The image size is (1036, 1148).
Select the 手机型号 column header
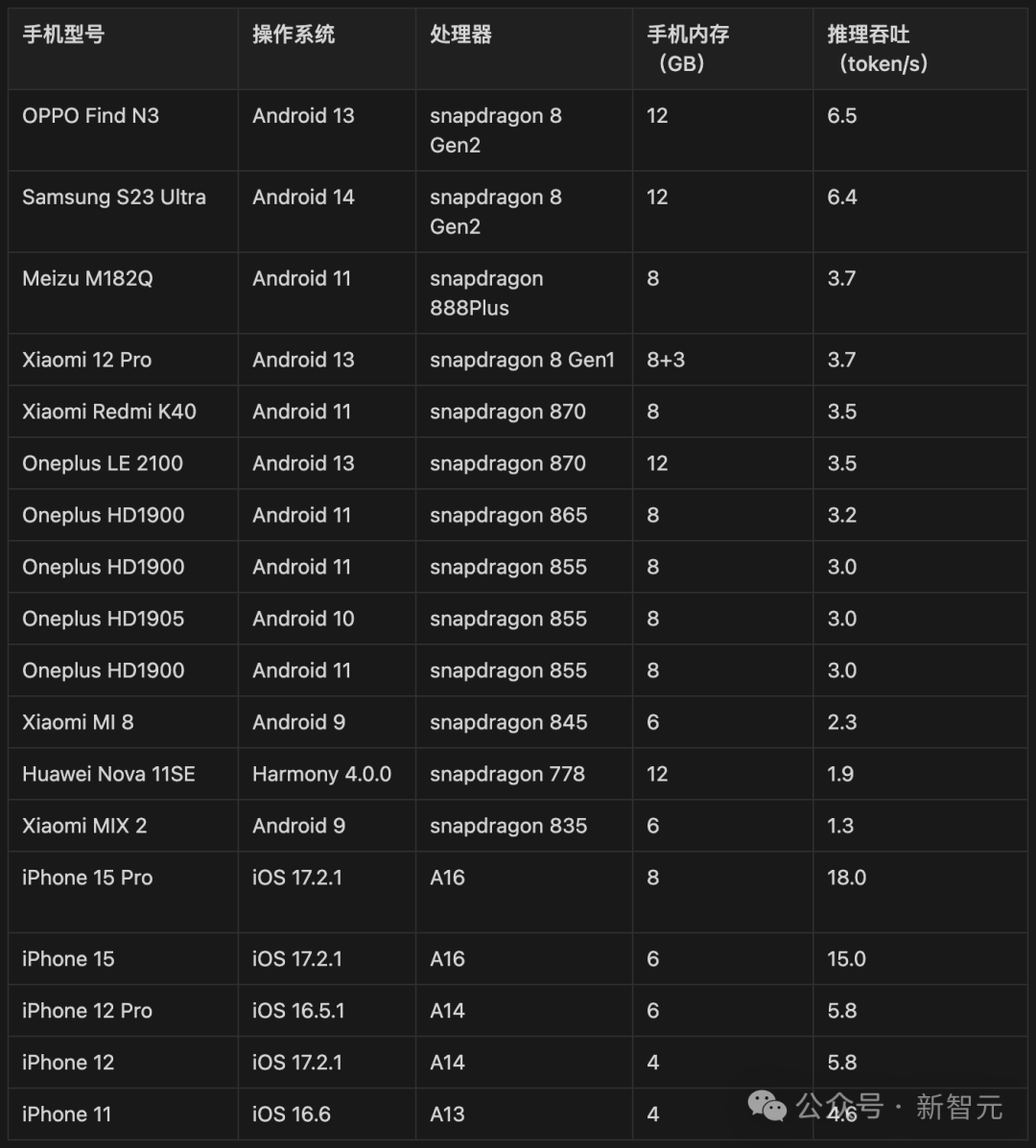tap(63, 35)
